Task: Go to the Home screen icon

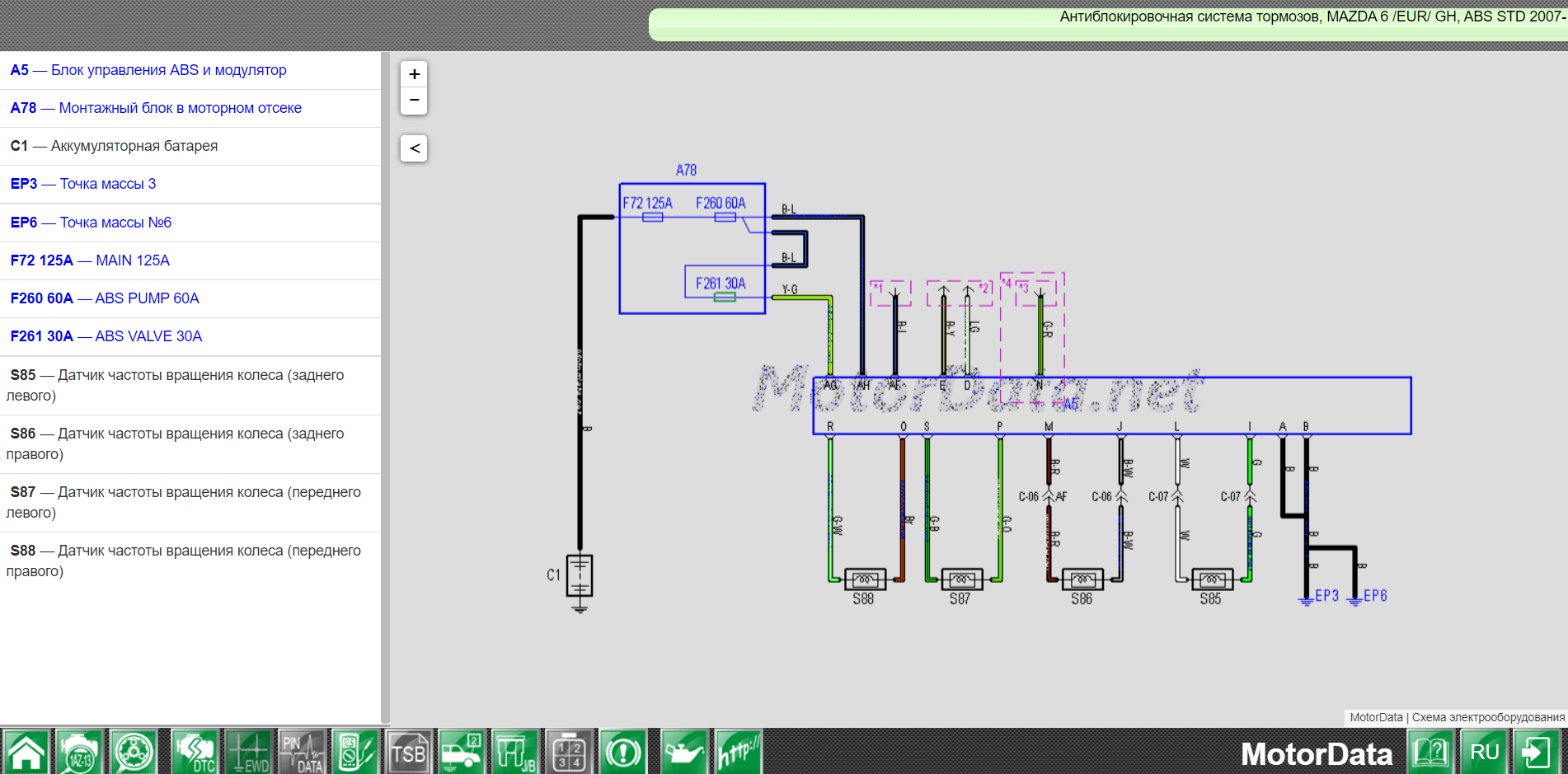Action: tap(26, 752)
